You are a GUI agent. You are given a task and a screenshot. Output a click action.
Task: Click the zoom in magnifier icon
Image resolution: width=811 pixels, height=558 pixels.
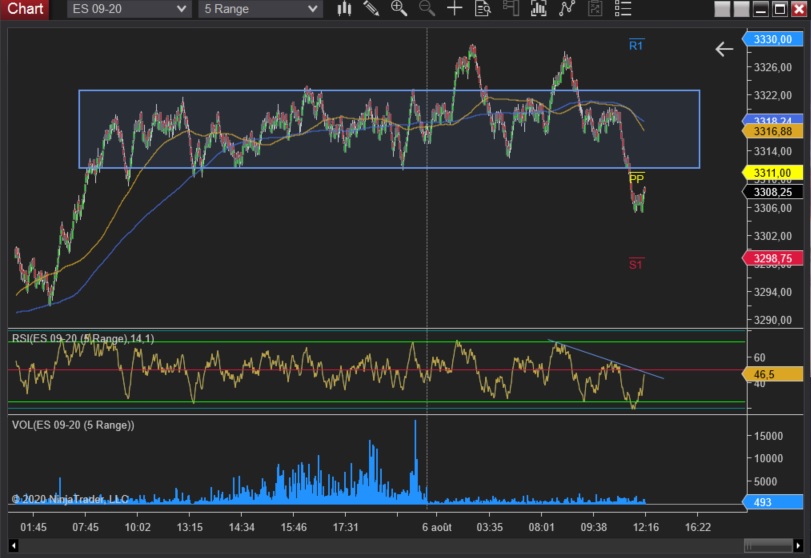point(399,9)
